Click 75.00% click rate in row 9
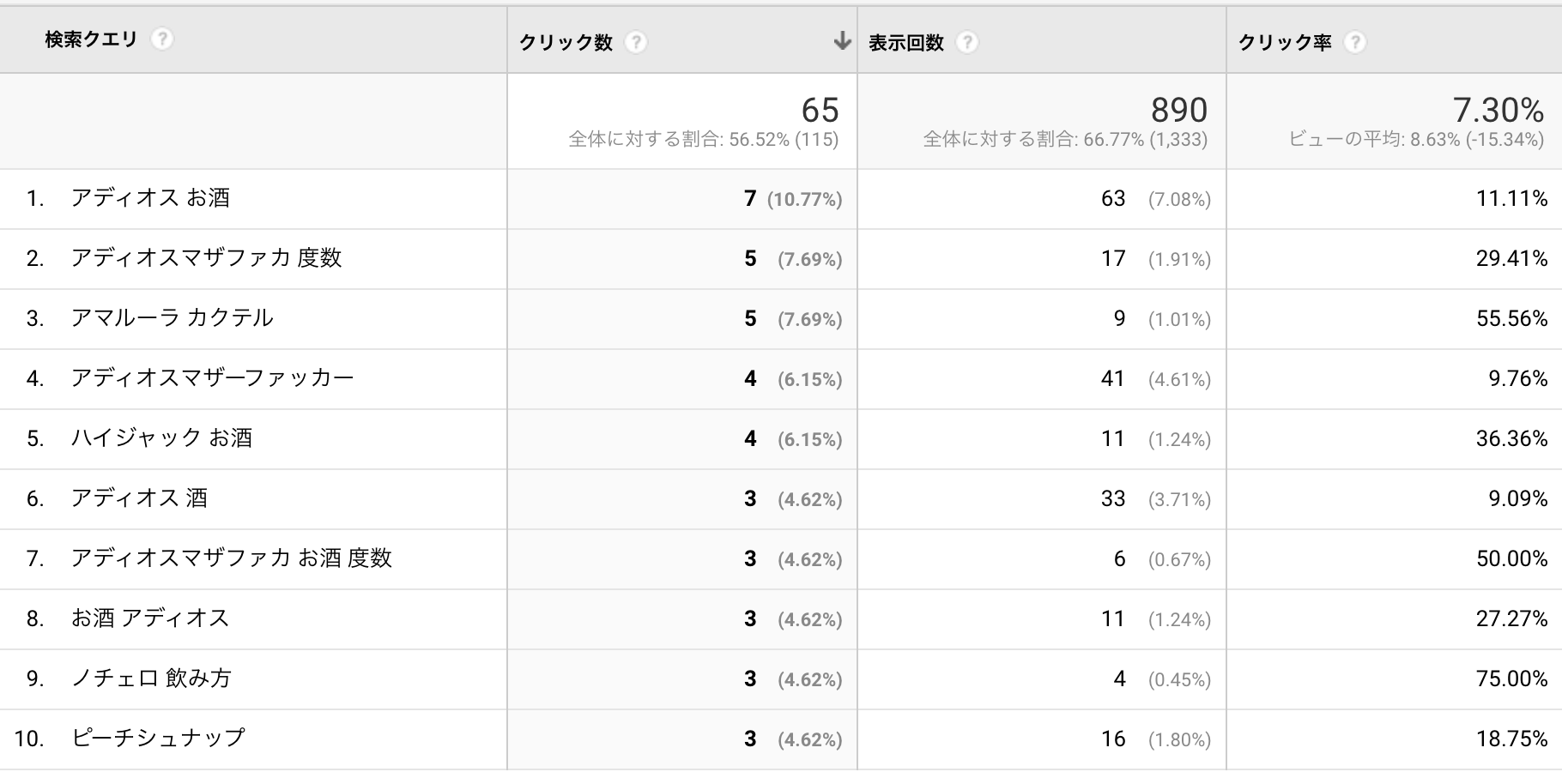Screen dimensions: 1562x784 click(x=1511, y=678)
